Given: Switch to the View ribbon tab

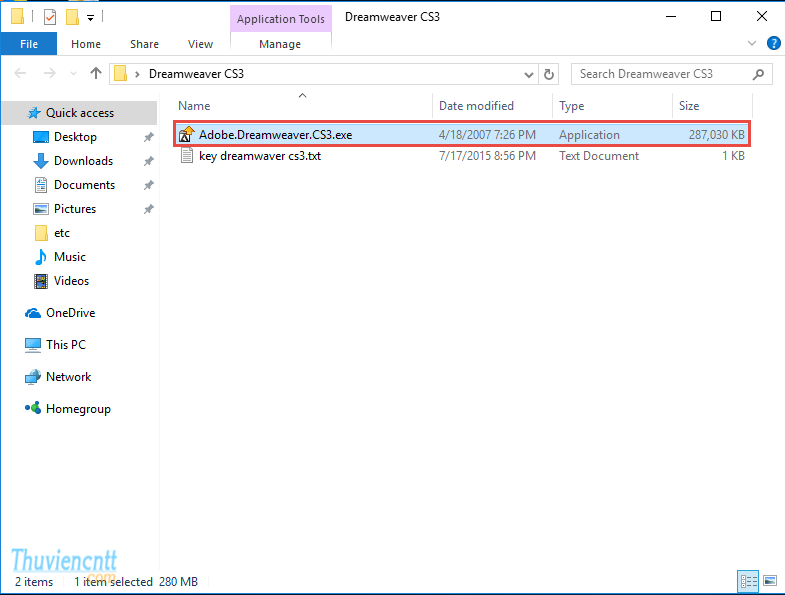Looking at the screenshot, I should coord(200,44).
